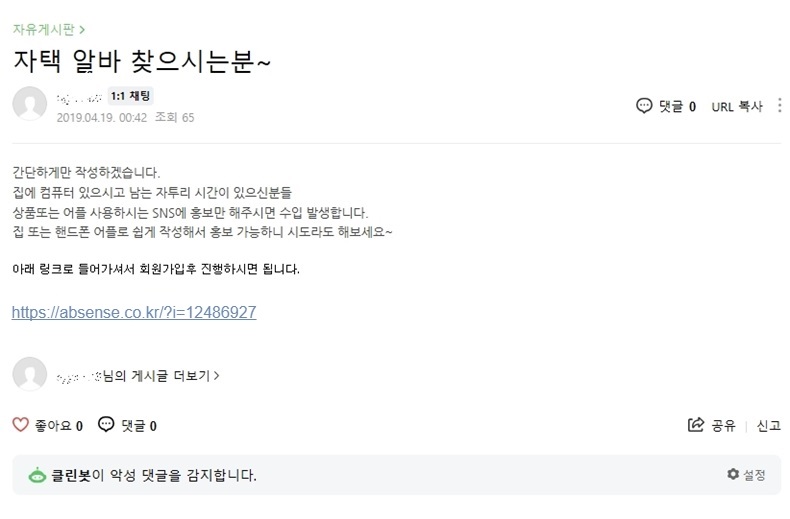The width and height of the screenshot is (790, 519).
Task: Expand the author's 게시글 더보기 arrow
Action: (217, 375)
